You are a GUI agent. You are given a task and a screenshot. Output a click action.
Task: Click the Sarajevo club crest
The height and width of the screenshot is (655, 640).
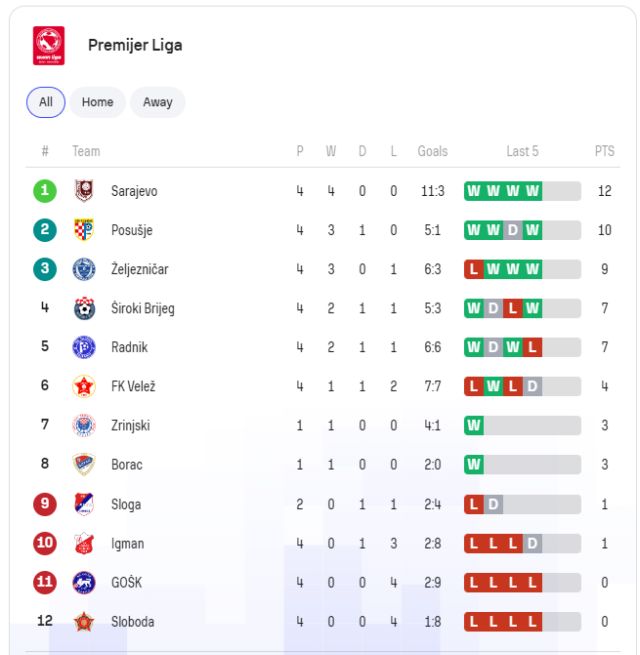[84, 191]
